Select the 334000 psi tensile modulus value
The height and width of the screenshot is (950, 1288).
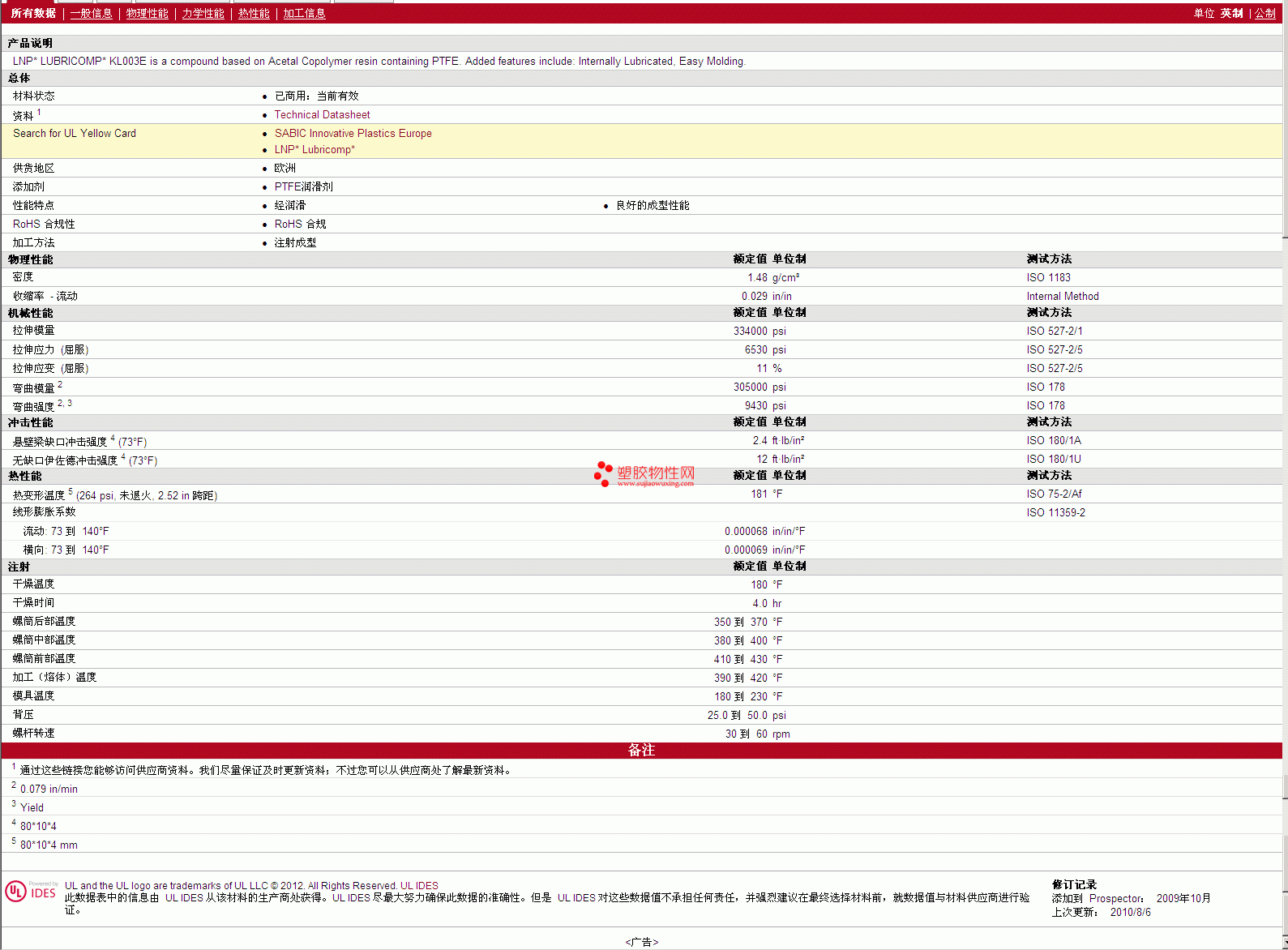pos(760,332)
